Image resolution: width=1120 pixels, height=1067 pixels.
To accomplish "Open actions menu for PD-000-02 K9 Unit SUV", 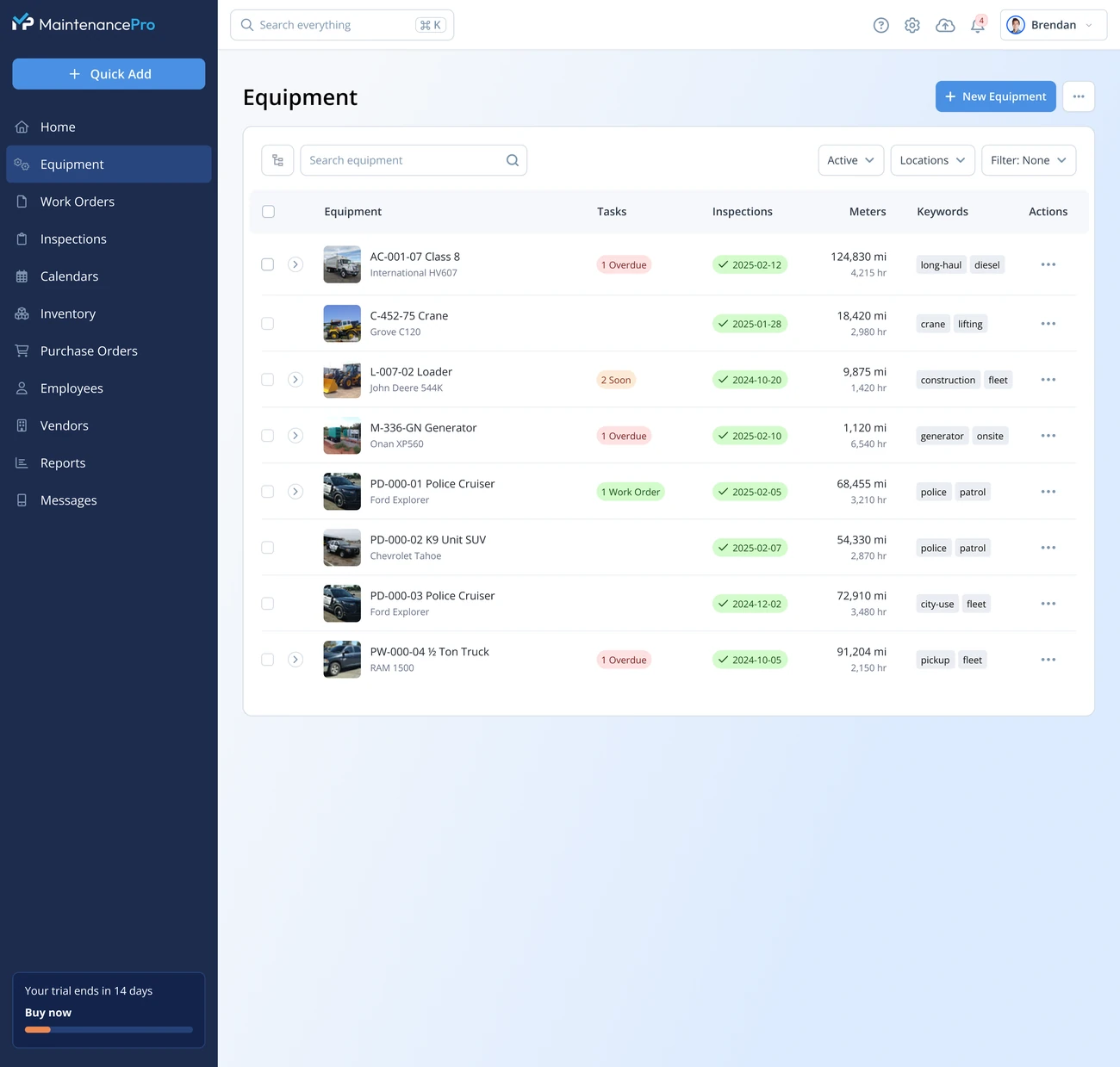I will point(1048,548).
